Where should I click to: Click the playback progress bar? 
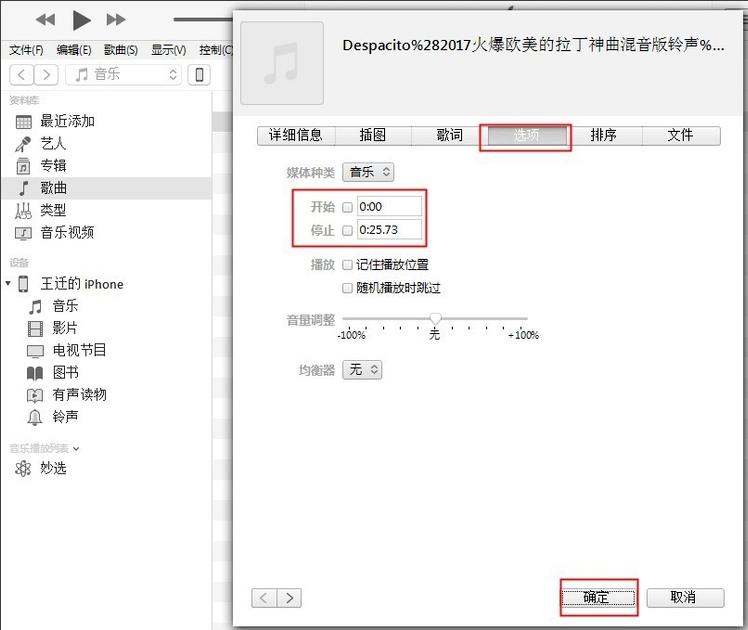(x=203, y=20)
